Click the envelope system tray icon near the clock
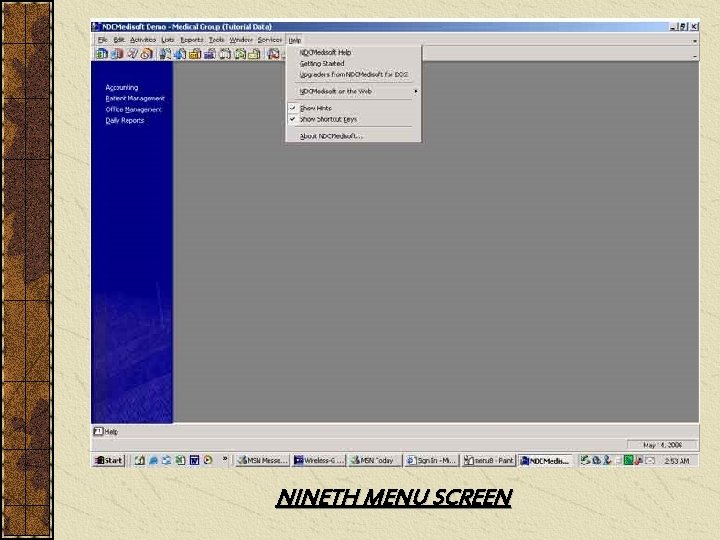720x540 pixels. [650, 460]
